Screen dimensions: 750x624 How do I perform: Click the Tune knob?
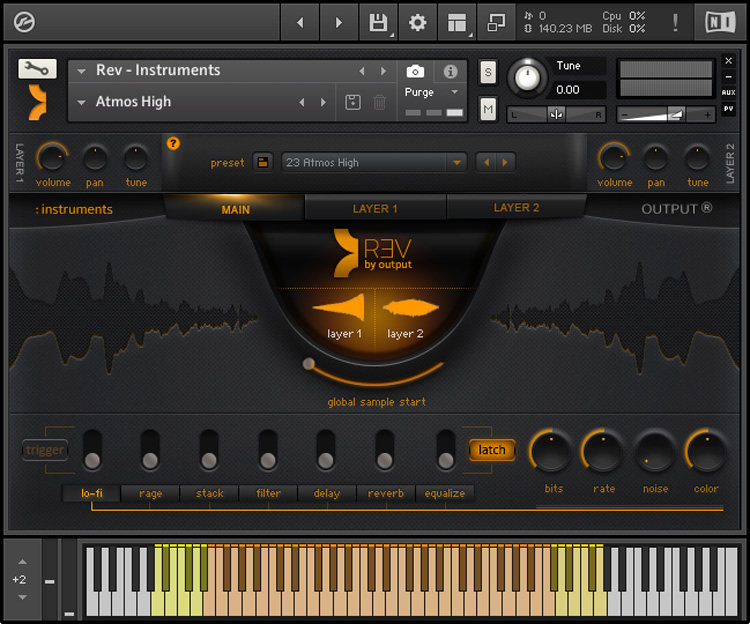tap(527, 77)
